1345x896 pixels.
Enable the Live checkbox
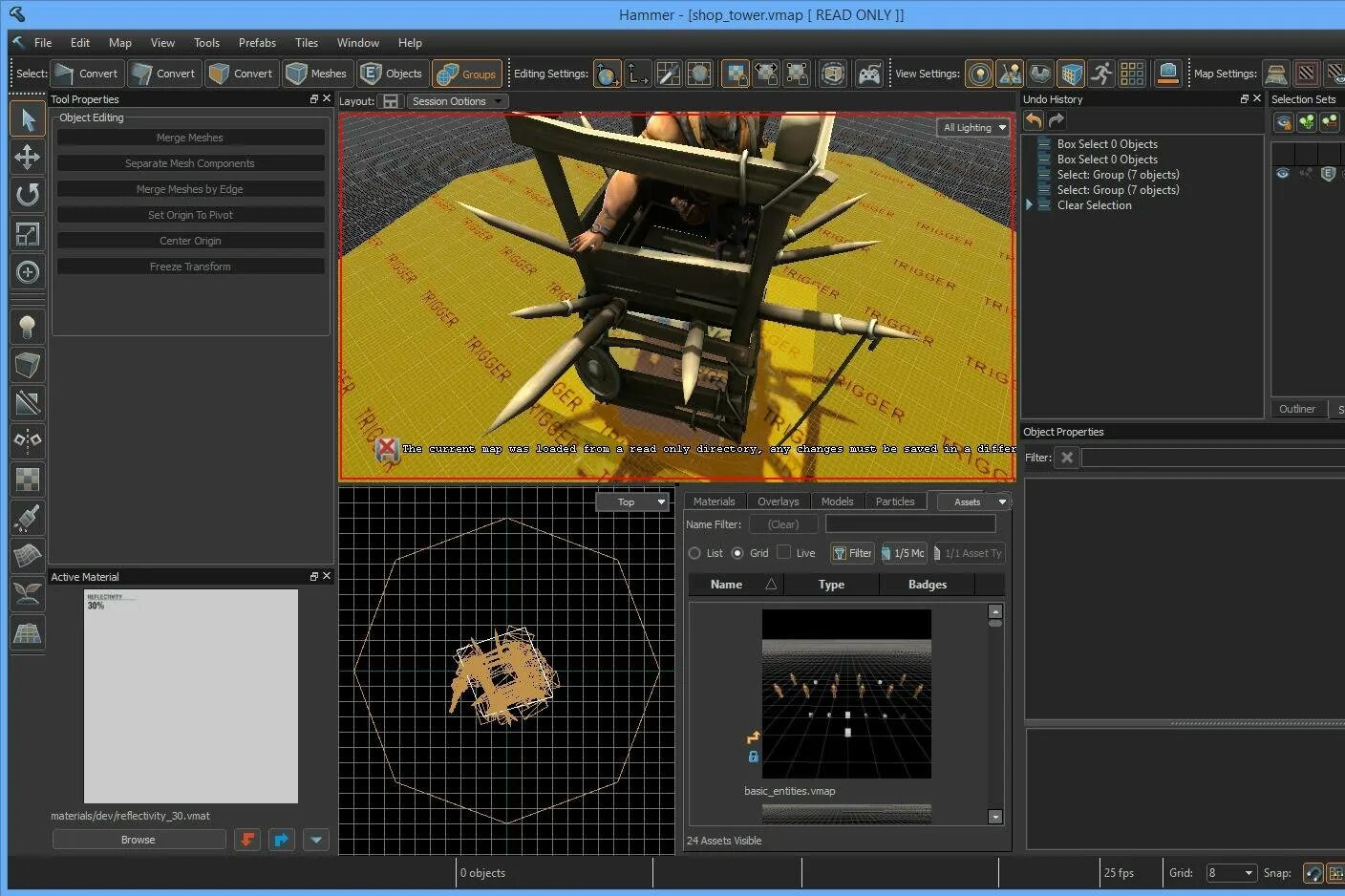point(784,552)
